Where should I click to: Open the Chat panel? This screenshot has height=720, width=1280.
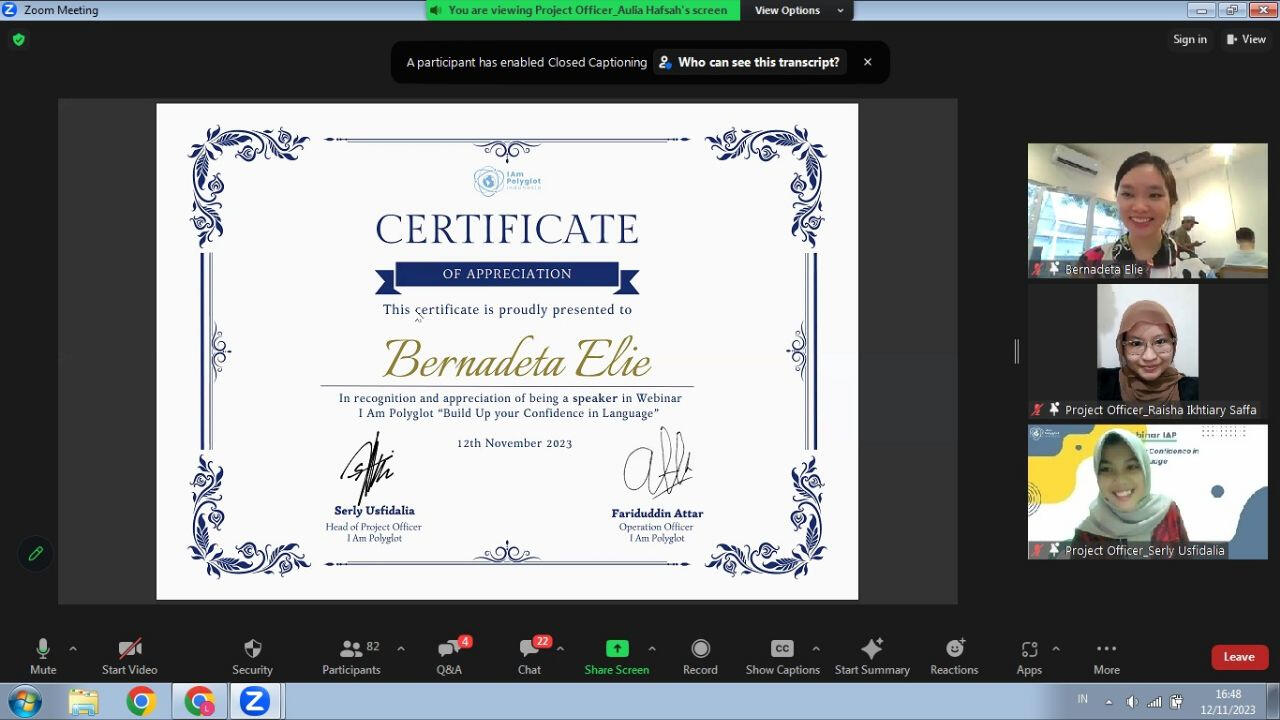(x=529, y=656)
